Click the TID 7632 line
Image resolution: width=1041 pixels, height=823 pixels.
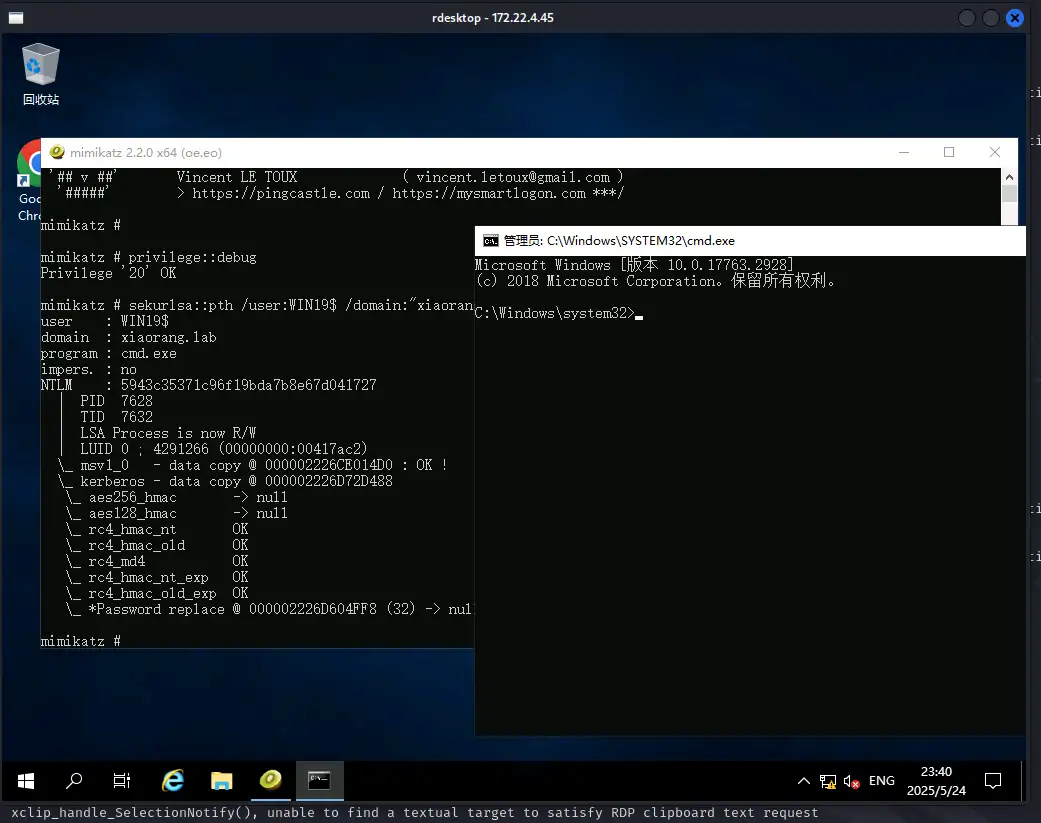pos(116,417)
